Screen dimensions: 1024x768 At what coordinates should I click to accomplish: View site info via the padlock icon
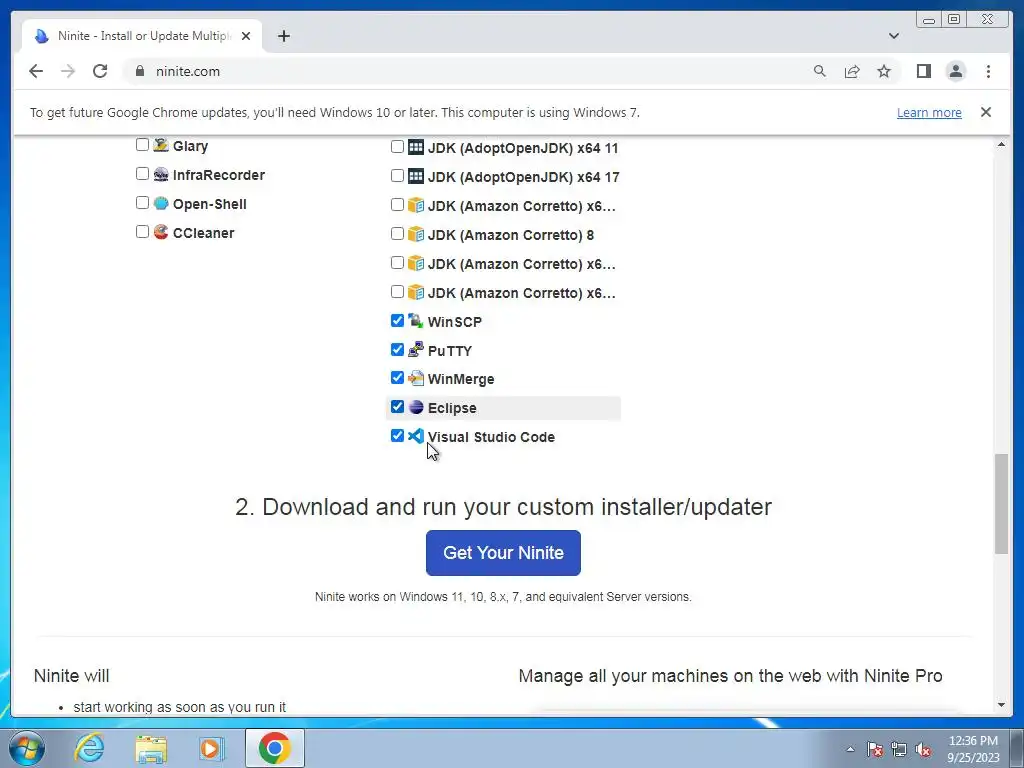click(x=140, y=71)
